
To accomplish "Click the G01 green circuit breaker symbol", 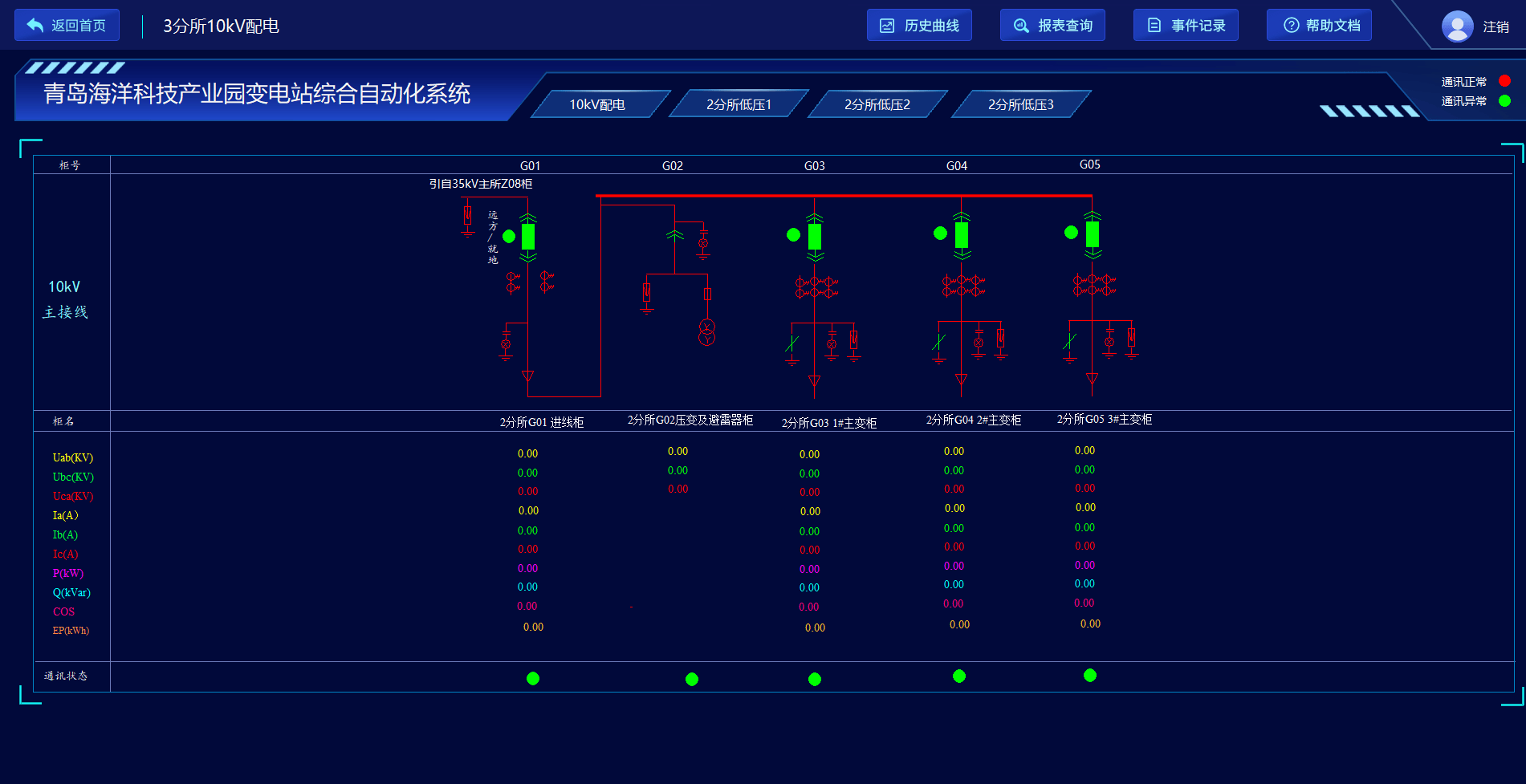I will [528, 237].
